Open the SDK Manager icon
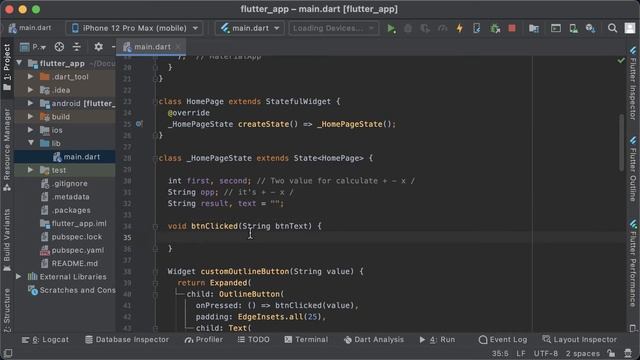The width and height of the screenshot is (640, 360). tap(590, 28)
